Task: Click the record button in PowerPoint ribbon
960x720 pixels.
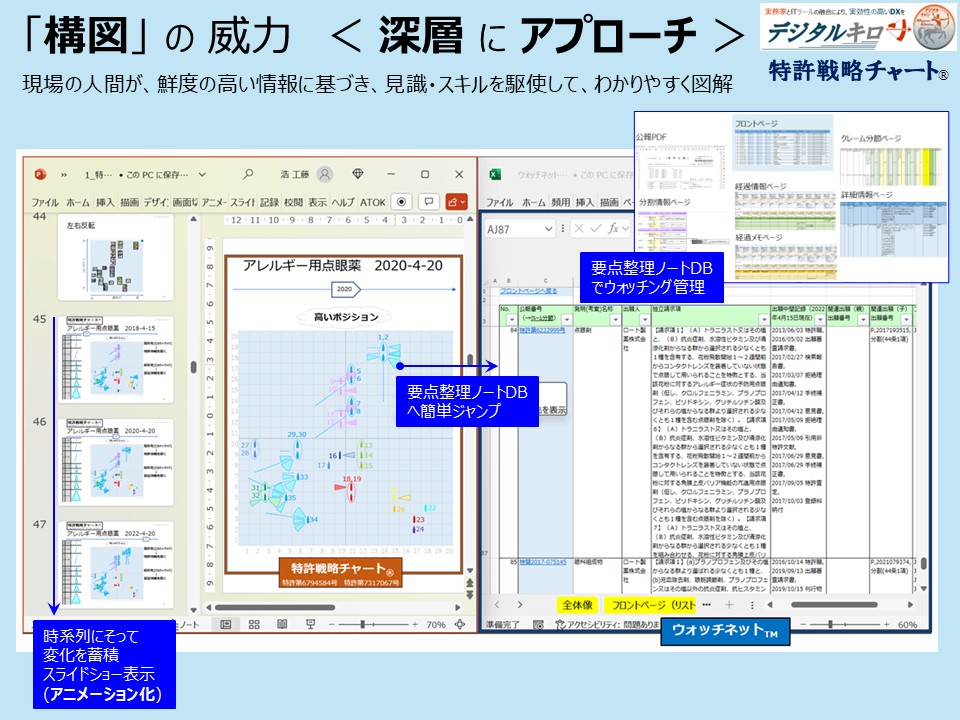Action: click(x=401, y=201)
